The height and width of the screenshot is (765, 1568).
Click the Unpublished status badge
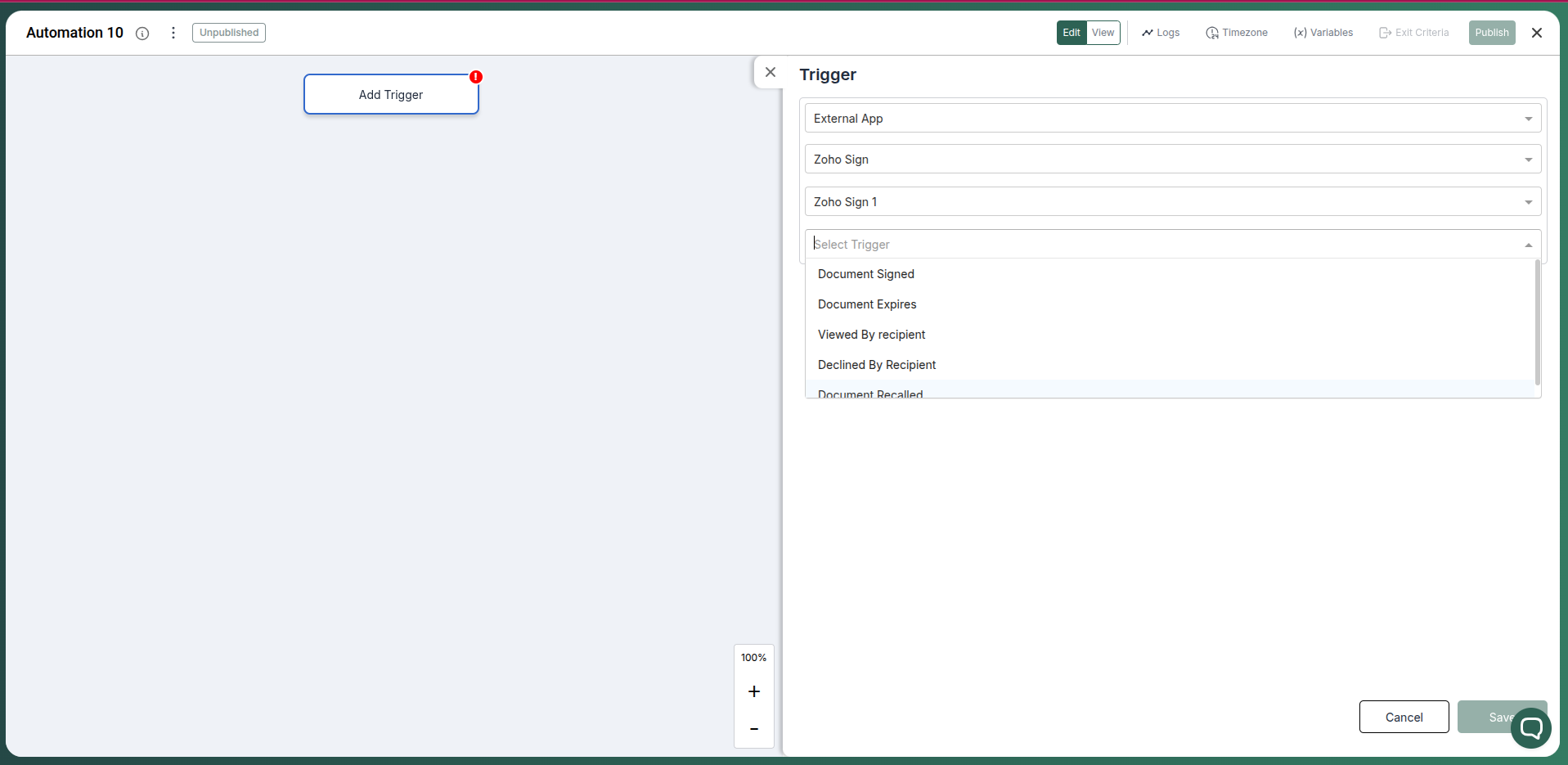pyautogui.click(x=228, y=33)
